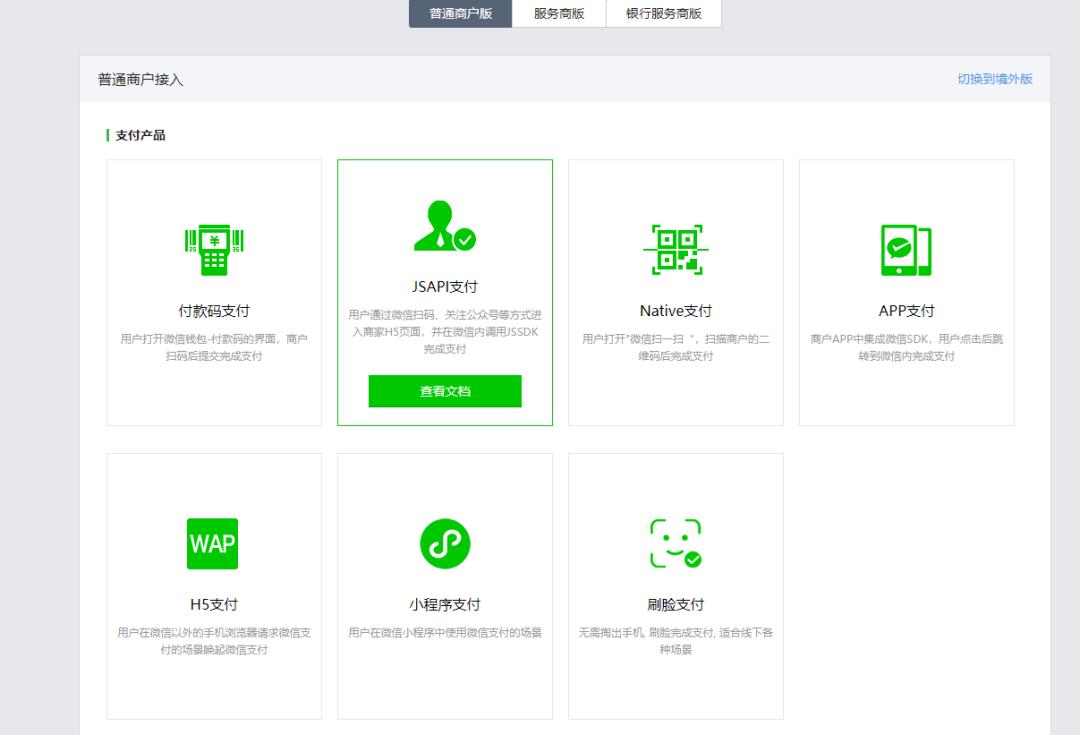Click the 刷脸支付 smiling face icon
The height and width of the screenshot is (735, 1080).
(675, 540)
